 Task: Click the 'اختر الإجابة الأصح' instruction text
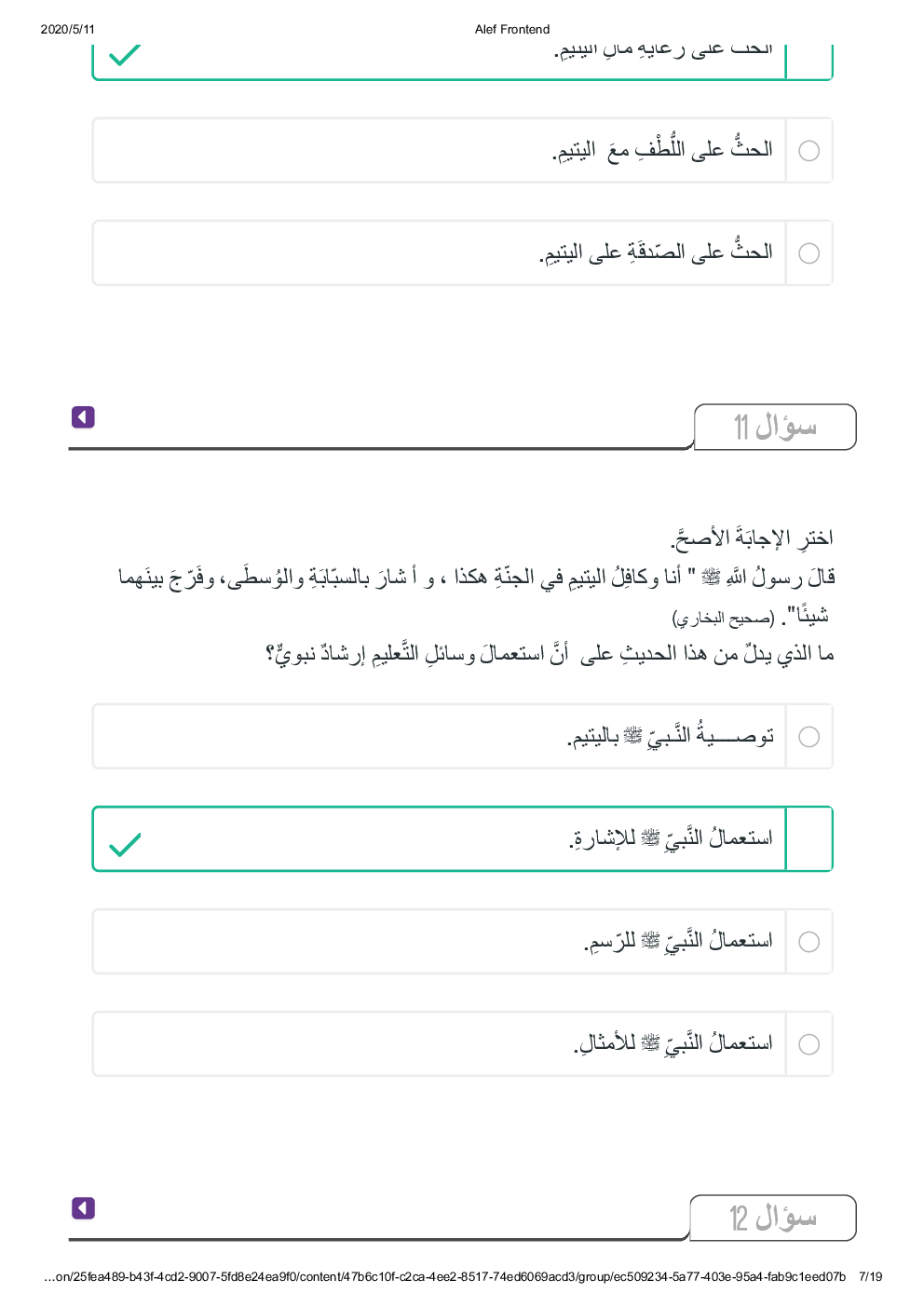click(752, 538)
